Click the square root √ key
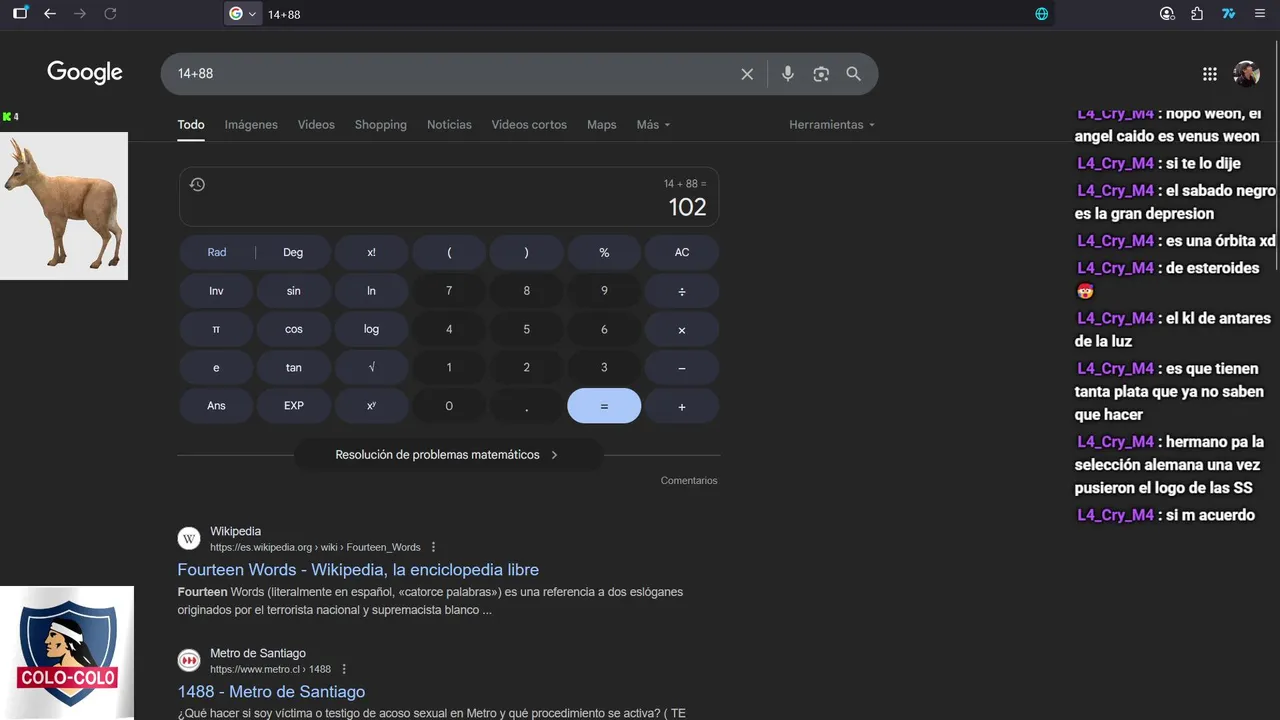The width and height of the screenshot is (1280, 720). [x=371, y=367]
